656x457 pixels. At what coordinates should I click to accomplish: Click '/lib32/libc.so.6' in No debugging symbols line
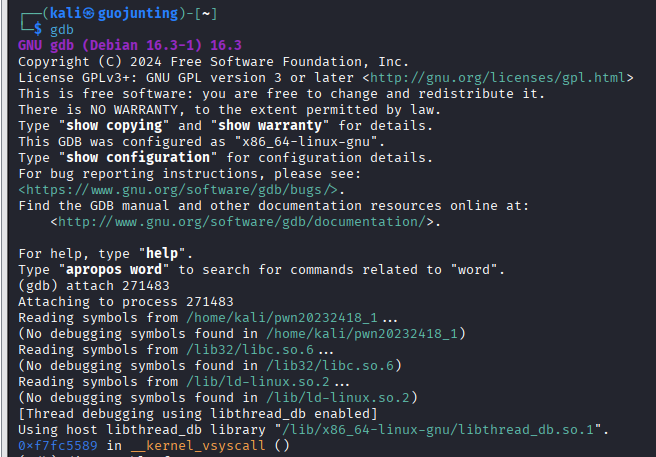tap(330, 366)
